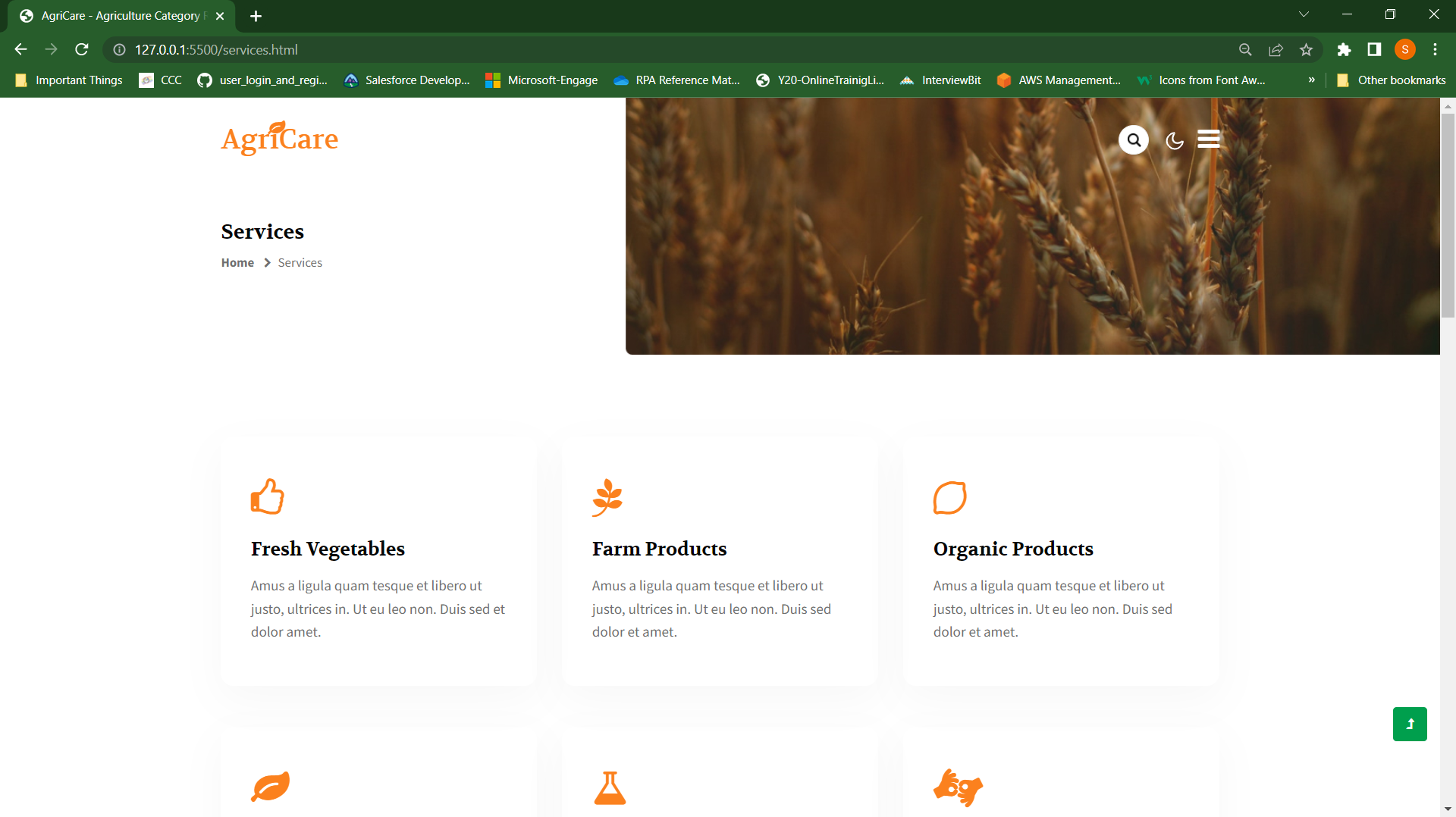
Task: Toggle the browser side panel icon
Action: 1374,49
